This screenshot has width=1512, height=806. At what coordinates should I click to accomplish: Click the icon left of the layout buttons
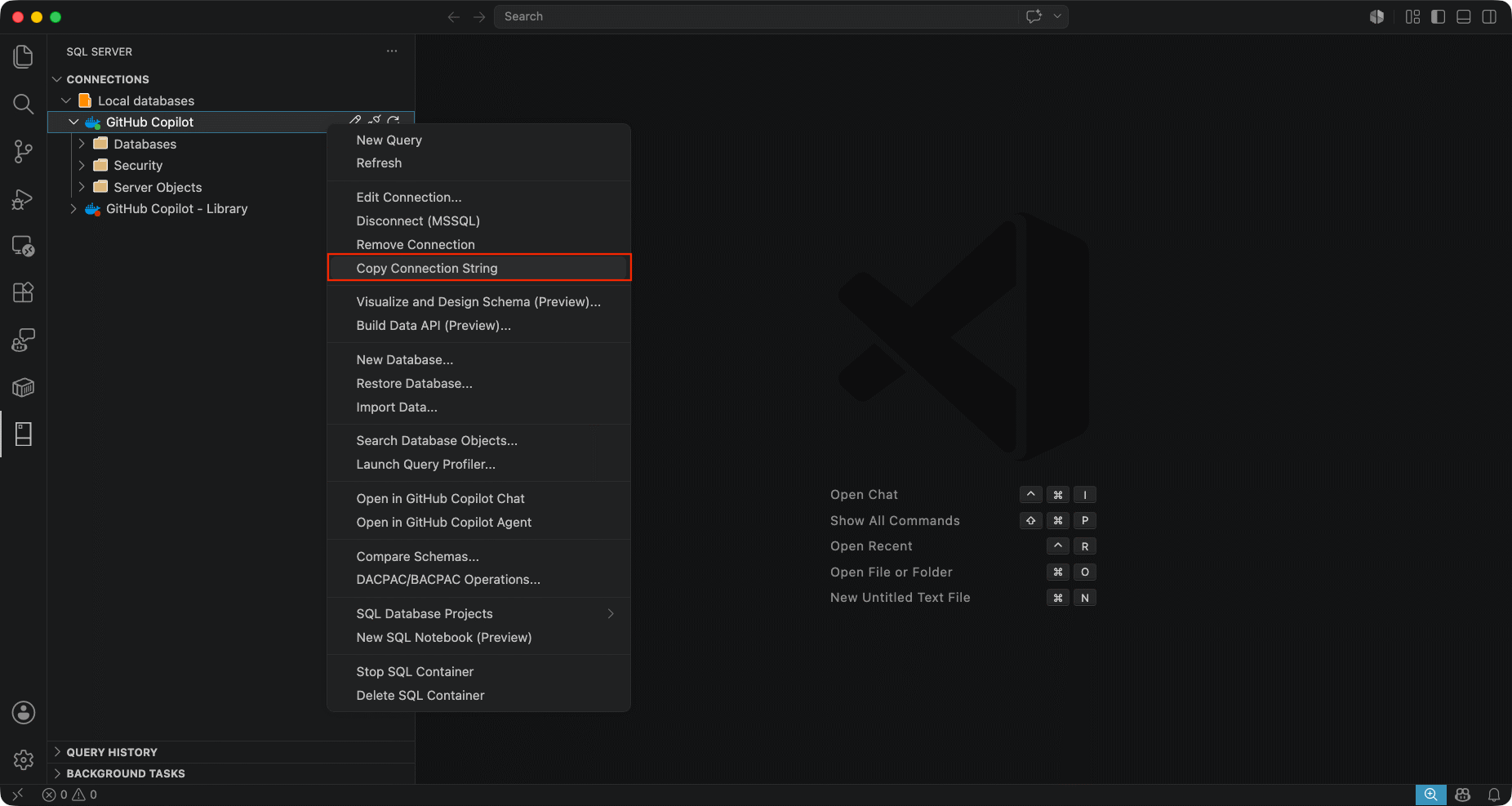pos(1376,16)
